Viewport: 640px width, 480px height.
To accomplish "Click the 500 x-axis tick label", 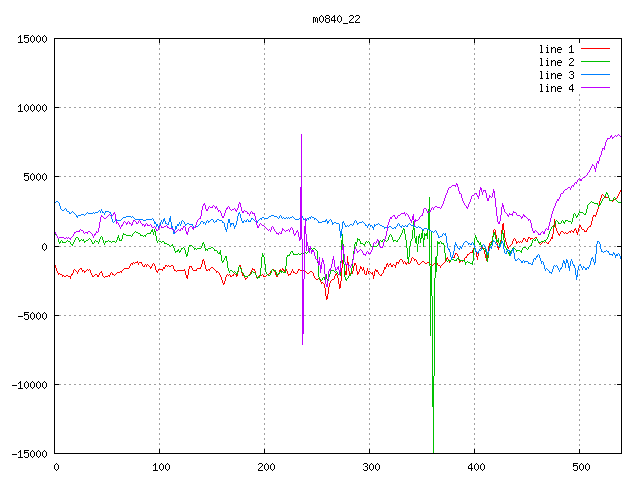I will click(580, 467).
